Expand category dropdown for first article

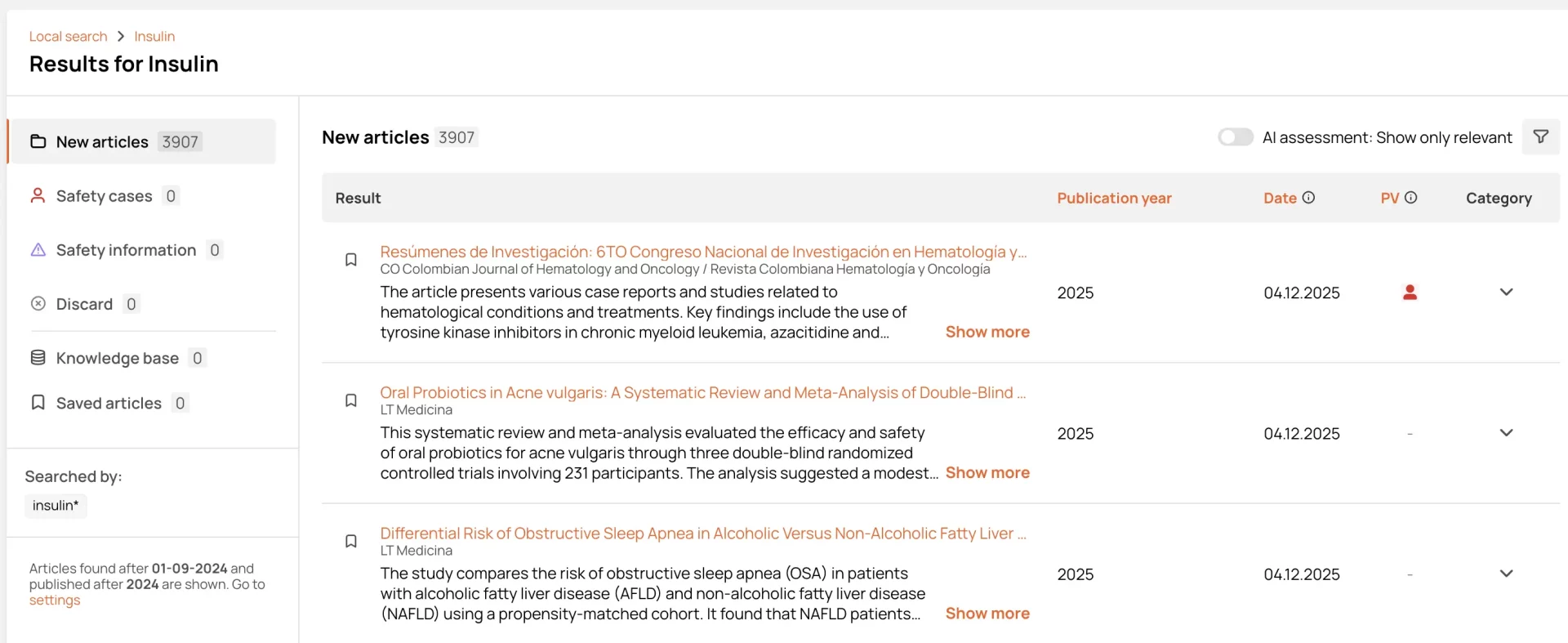coord(1506,292)
